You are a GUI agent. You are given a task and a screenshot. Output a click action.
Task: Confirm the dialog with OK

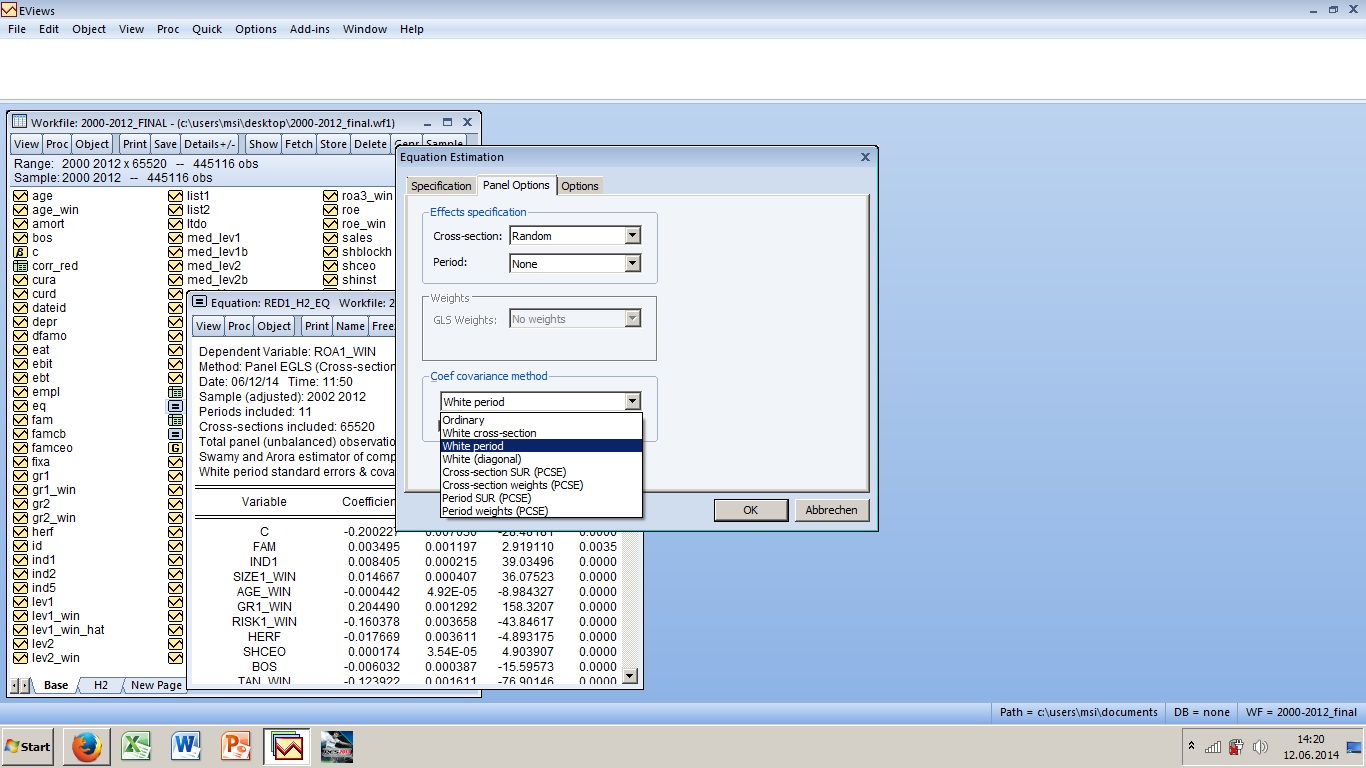coord(750,510)
